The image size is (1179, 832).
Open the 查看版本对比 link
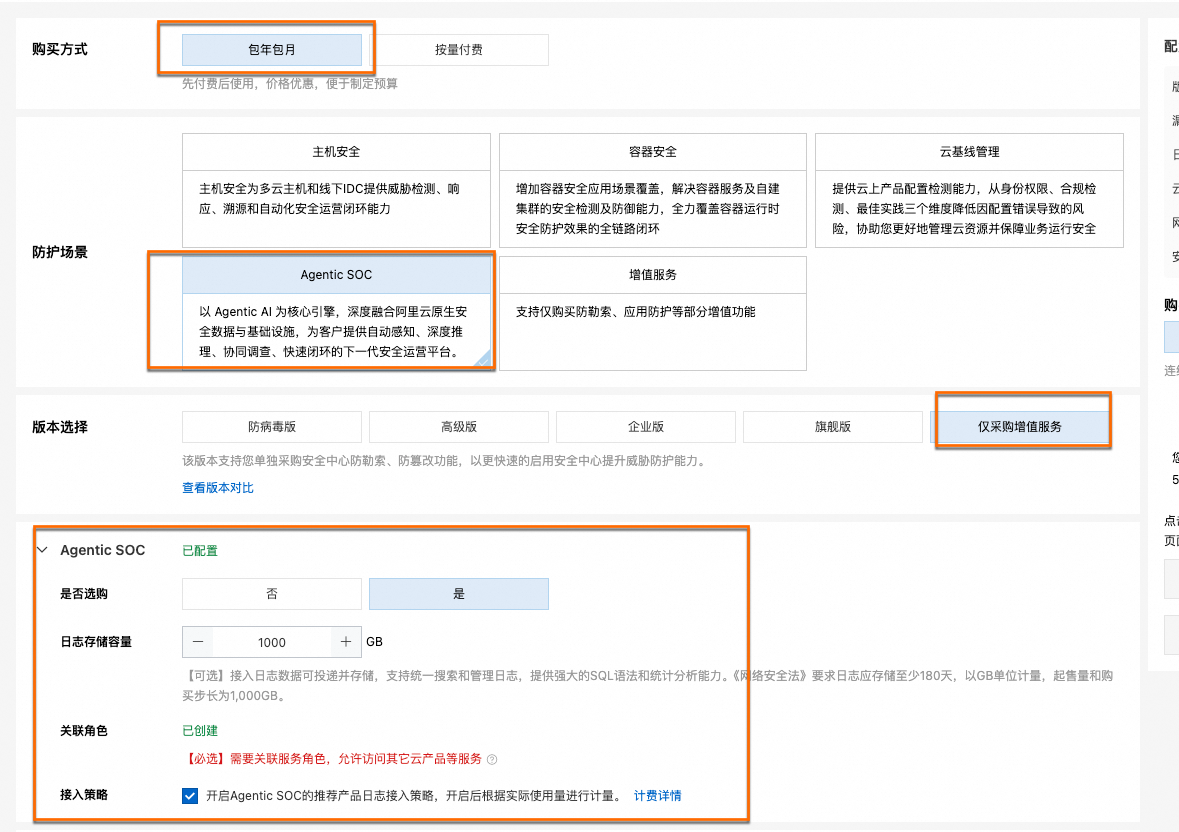(217, 488)
